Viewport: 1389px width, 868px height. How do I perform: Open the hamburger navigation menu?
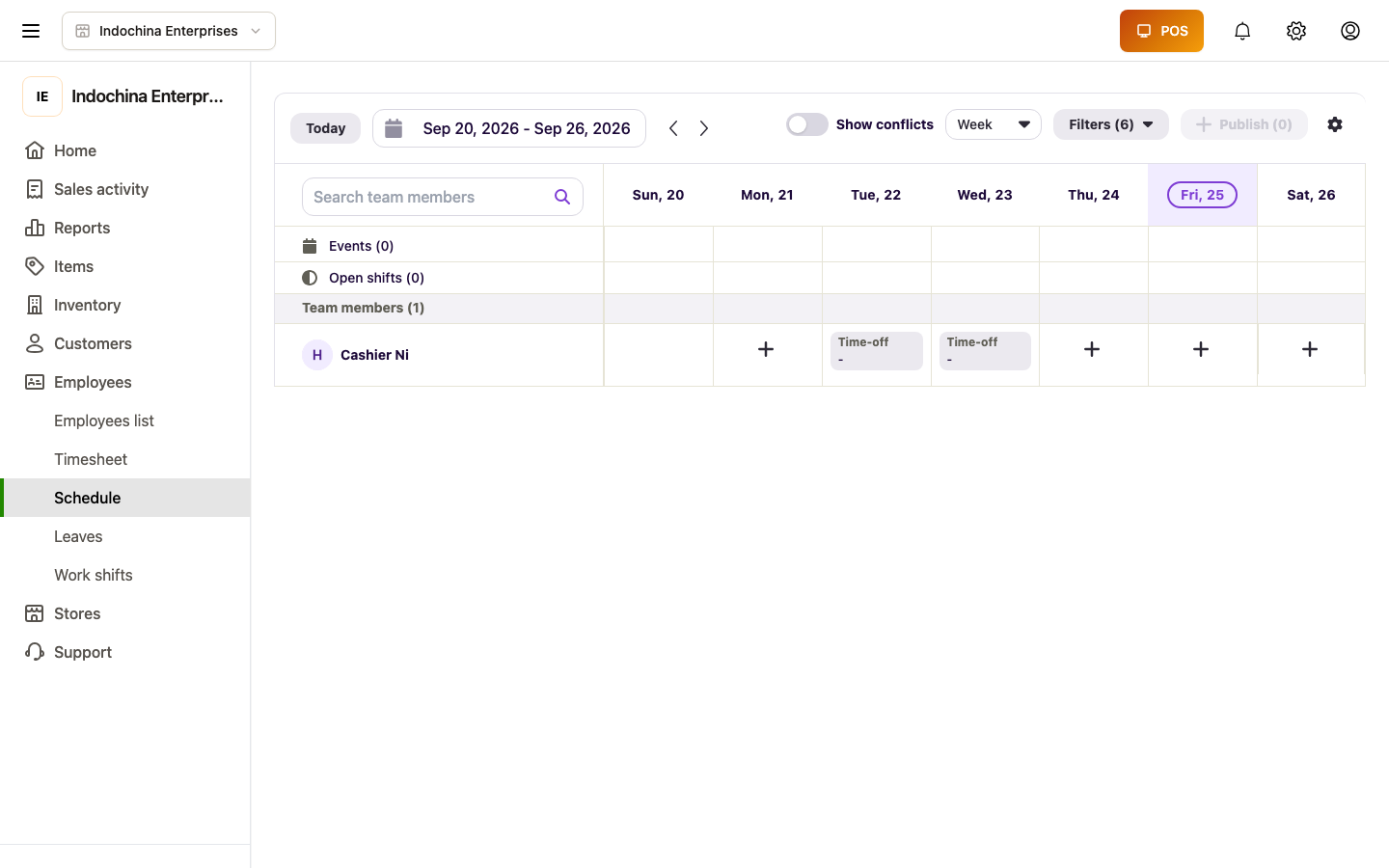pyautogui.click(x=31, y=31)
